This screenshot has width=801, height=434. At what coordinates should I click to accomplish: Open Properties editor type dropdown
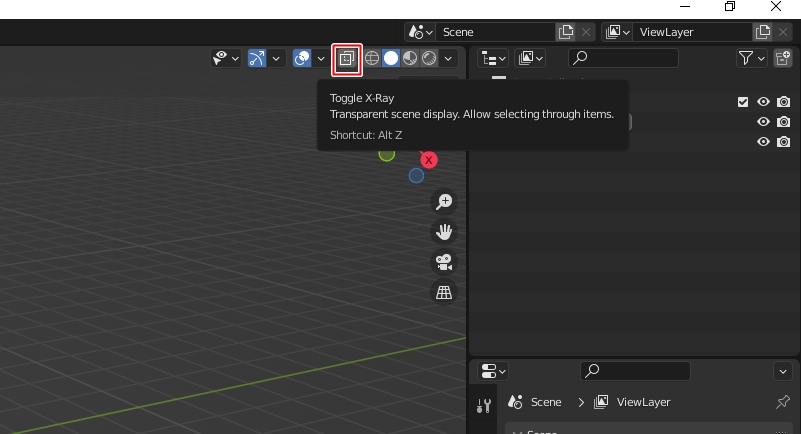click(x=493, y=371)
